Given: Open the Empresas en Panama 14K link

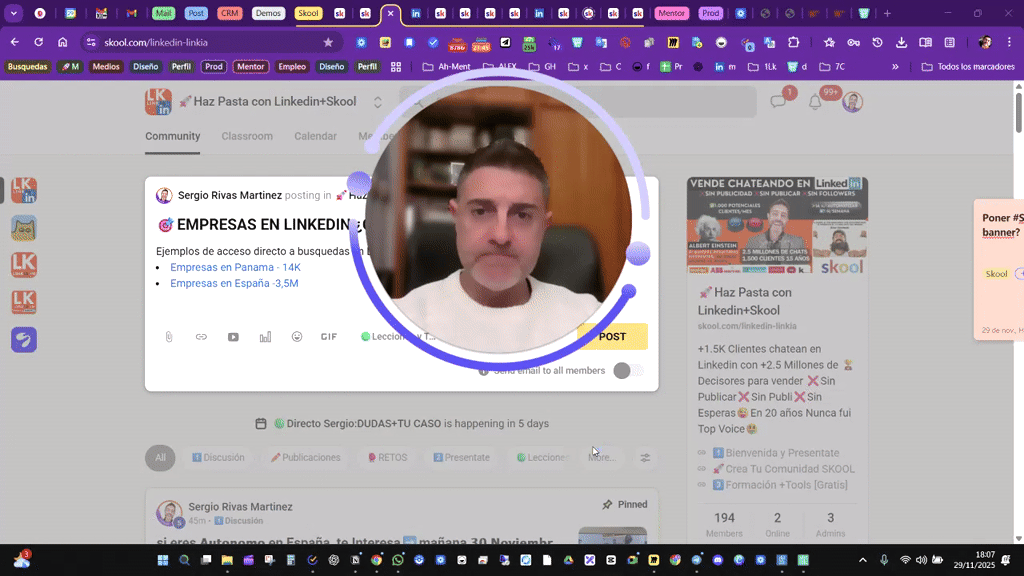Looking at the screenshot, I should (x=232, y=267).
